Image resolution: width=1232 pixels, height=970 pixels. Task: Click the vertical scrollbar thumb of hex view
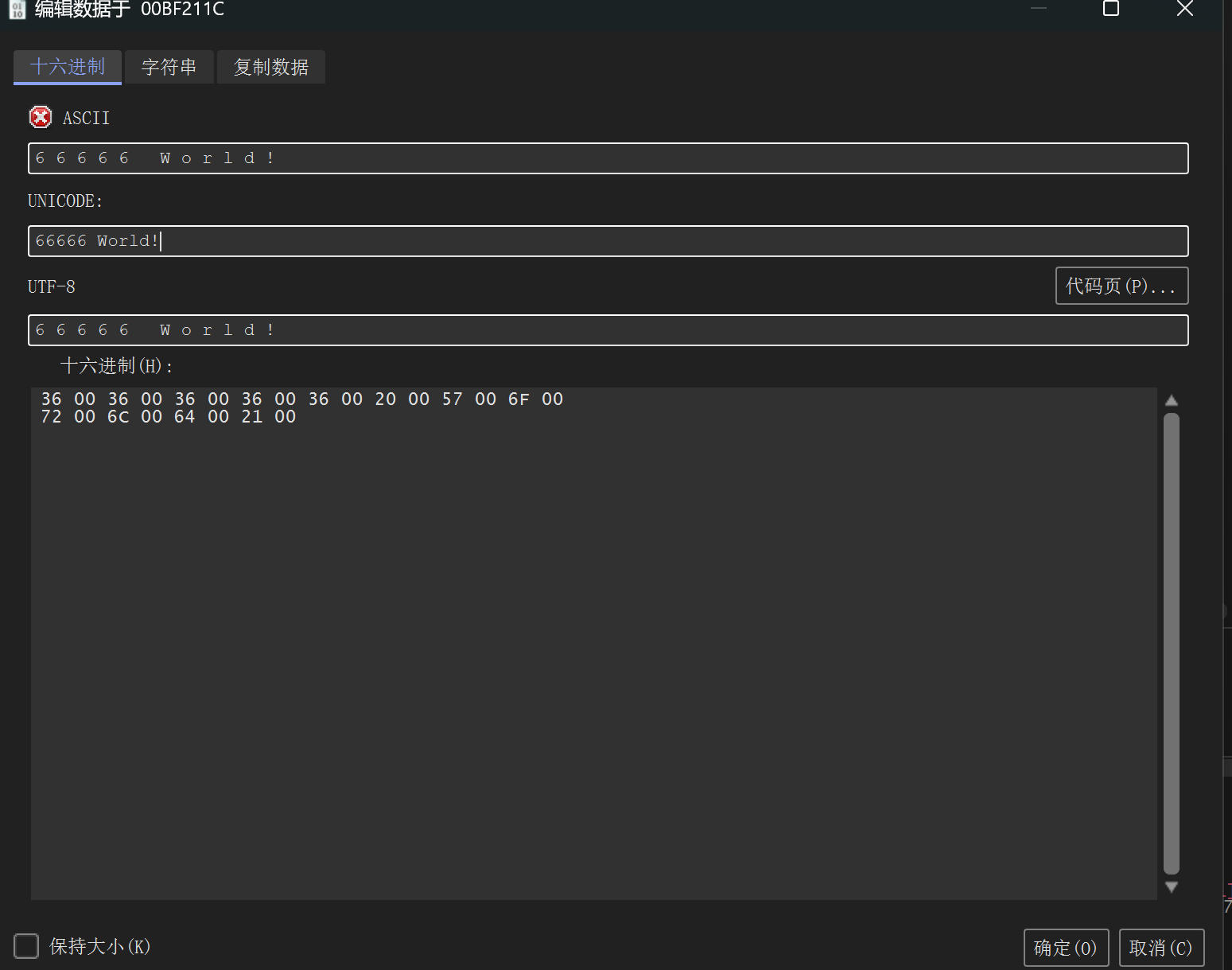click(1171, 643)
